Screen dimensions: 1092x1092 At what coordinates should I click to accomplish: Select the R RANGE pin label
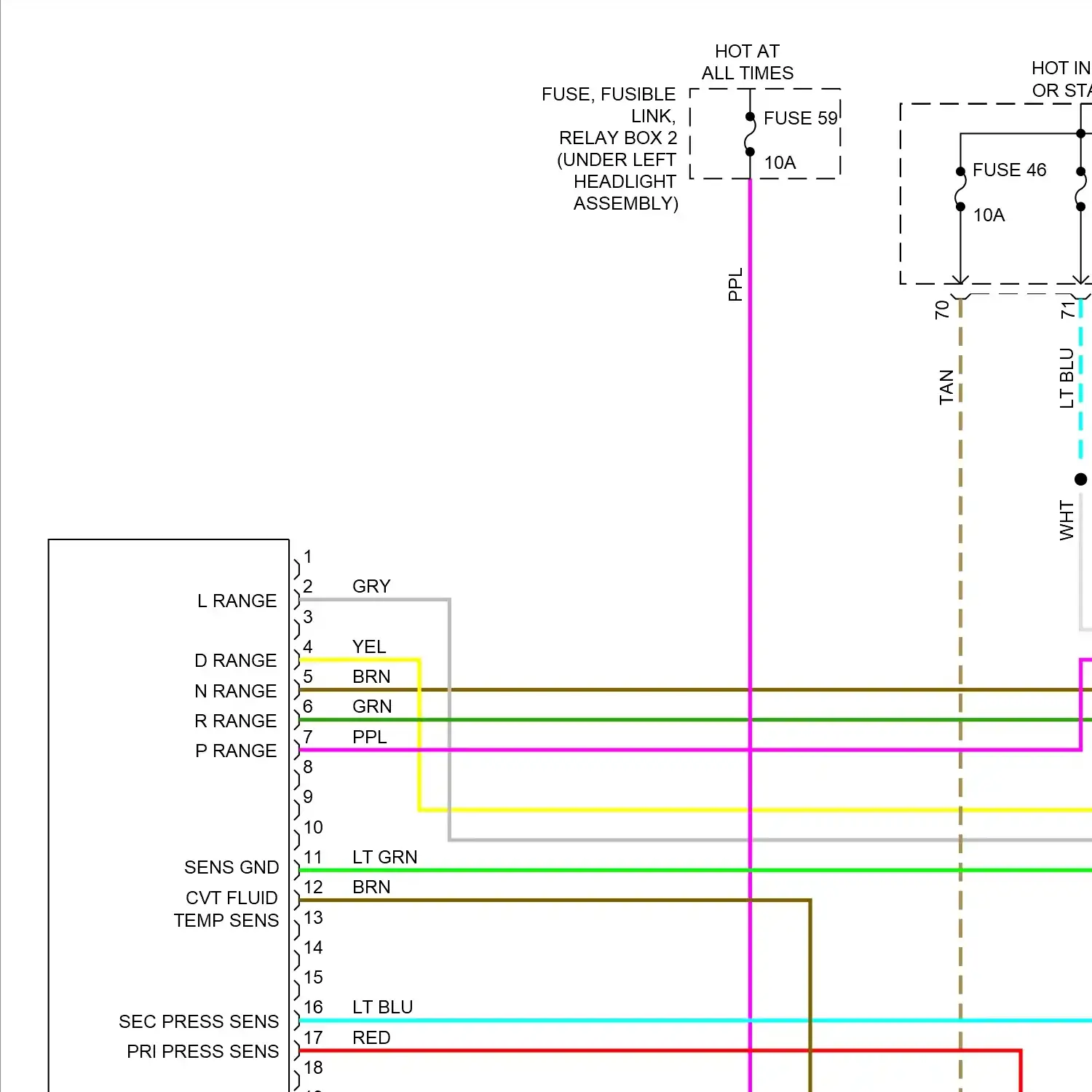pos(235,721)
